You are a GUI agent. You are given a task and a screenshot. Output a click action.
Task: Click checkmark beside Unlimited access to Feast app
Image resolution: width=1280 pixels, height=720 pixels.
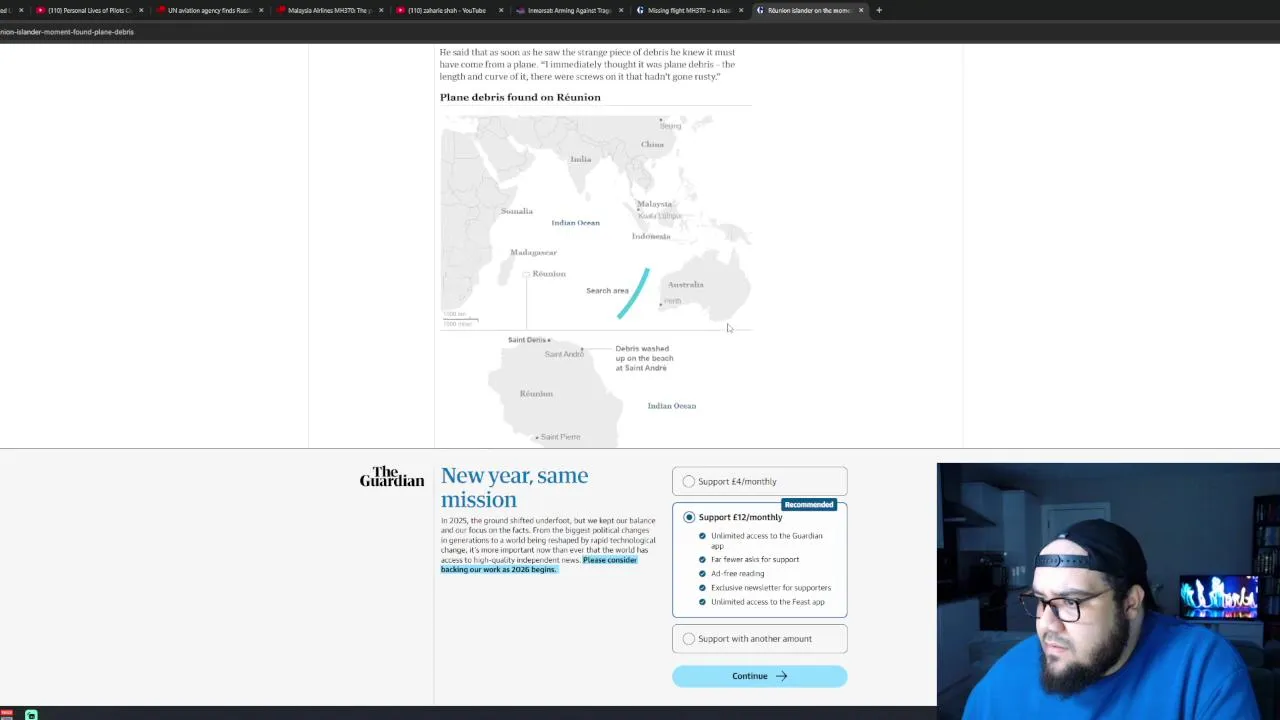pos(702,602)
